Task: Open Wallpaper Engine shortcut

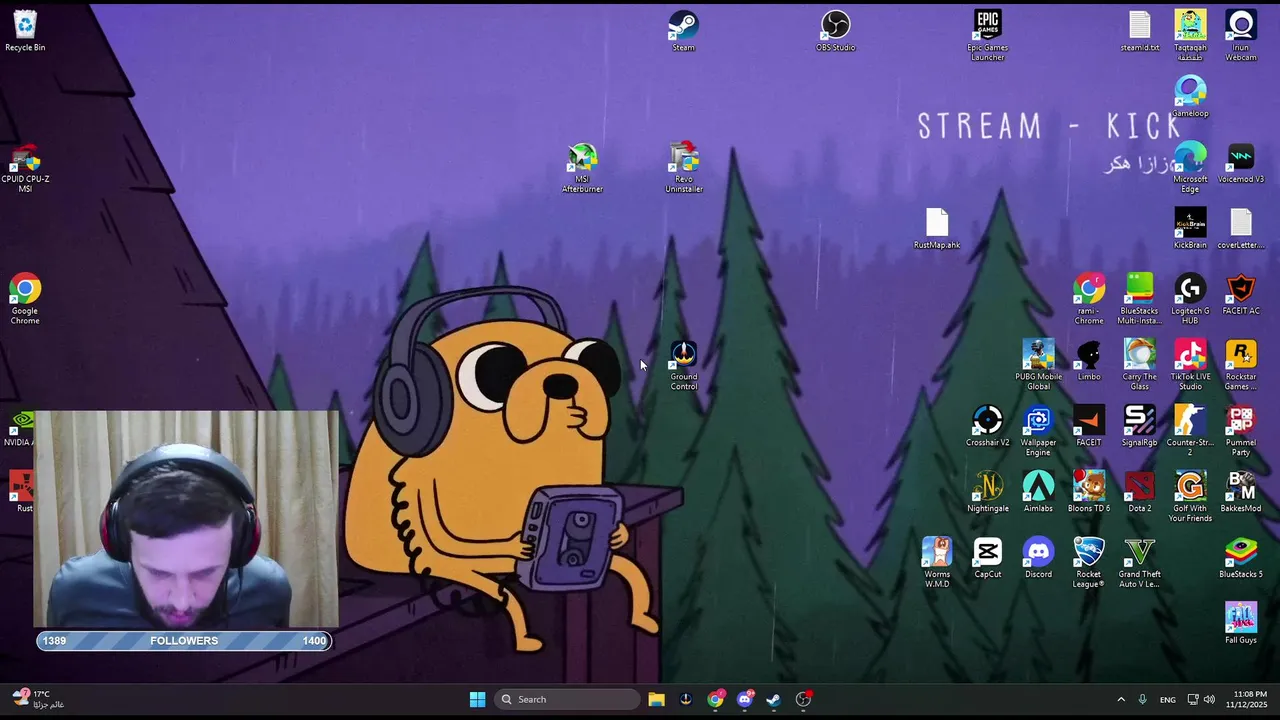Action: 1038,431
